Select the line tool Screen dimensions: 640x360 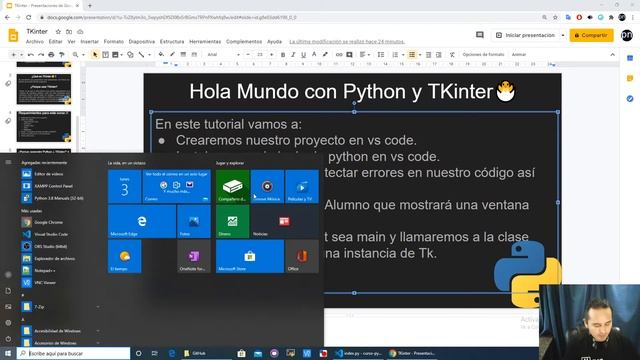[x=141, y=55]
